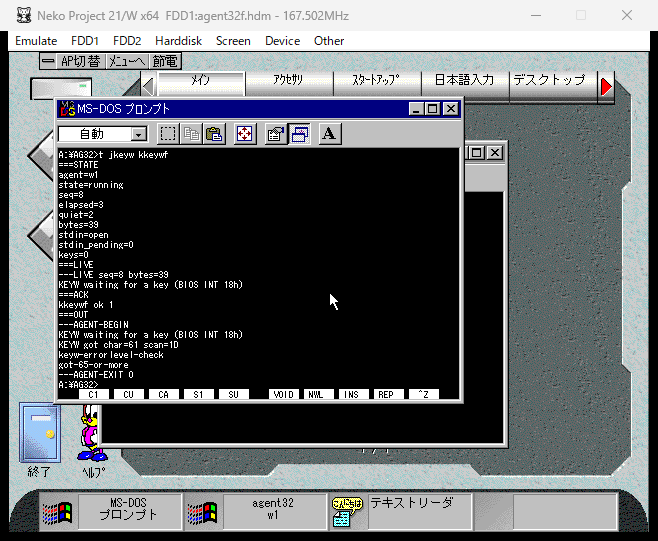Click the left arrow tab scroller

click(148, 87)
